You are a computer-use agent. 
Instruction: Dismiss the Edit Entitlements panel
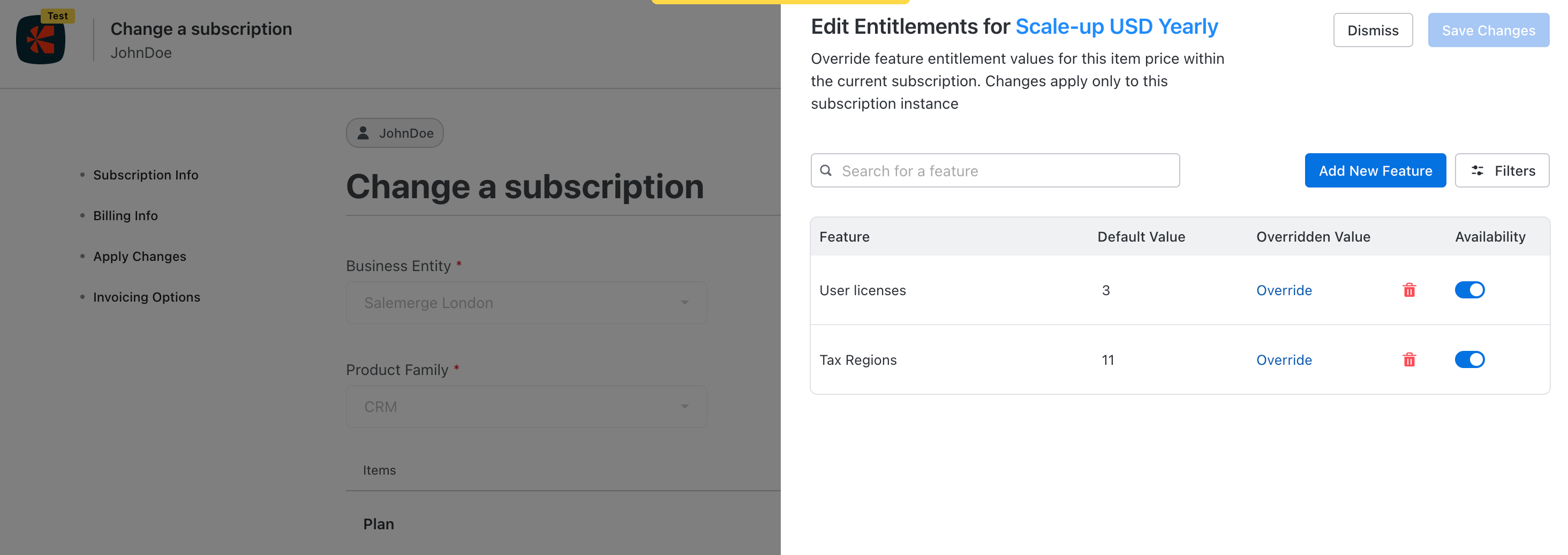coord(1373,31)
